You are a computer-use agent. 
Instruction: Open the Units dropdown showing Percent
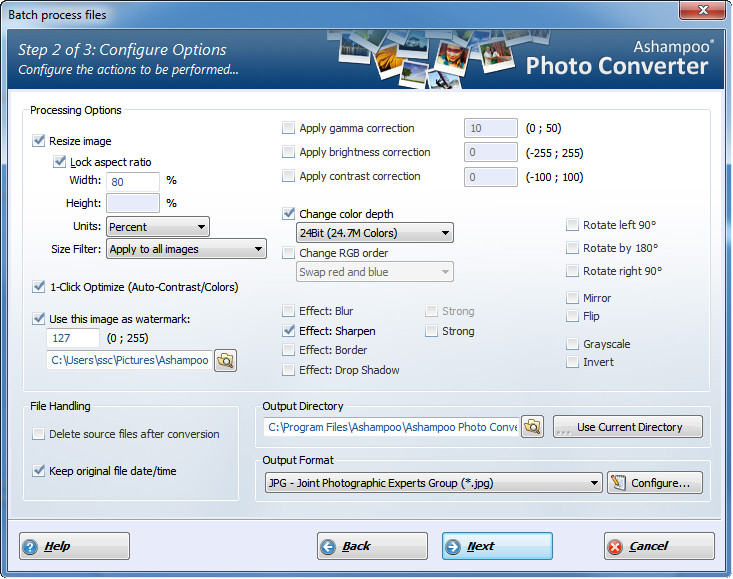tap(158, 227)
